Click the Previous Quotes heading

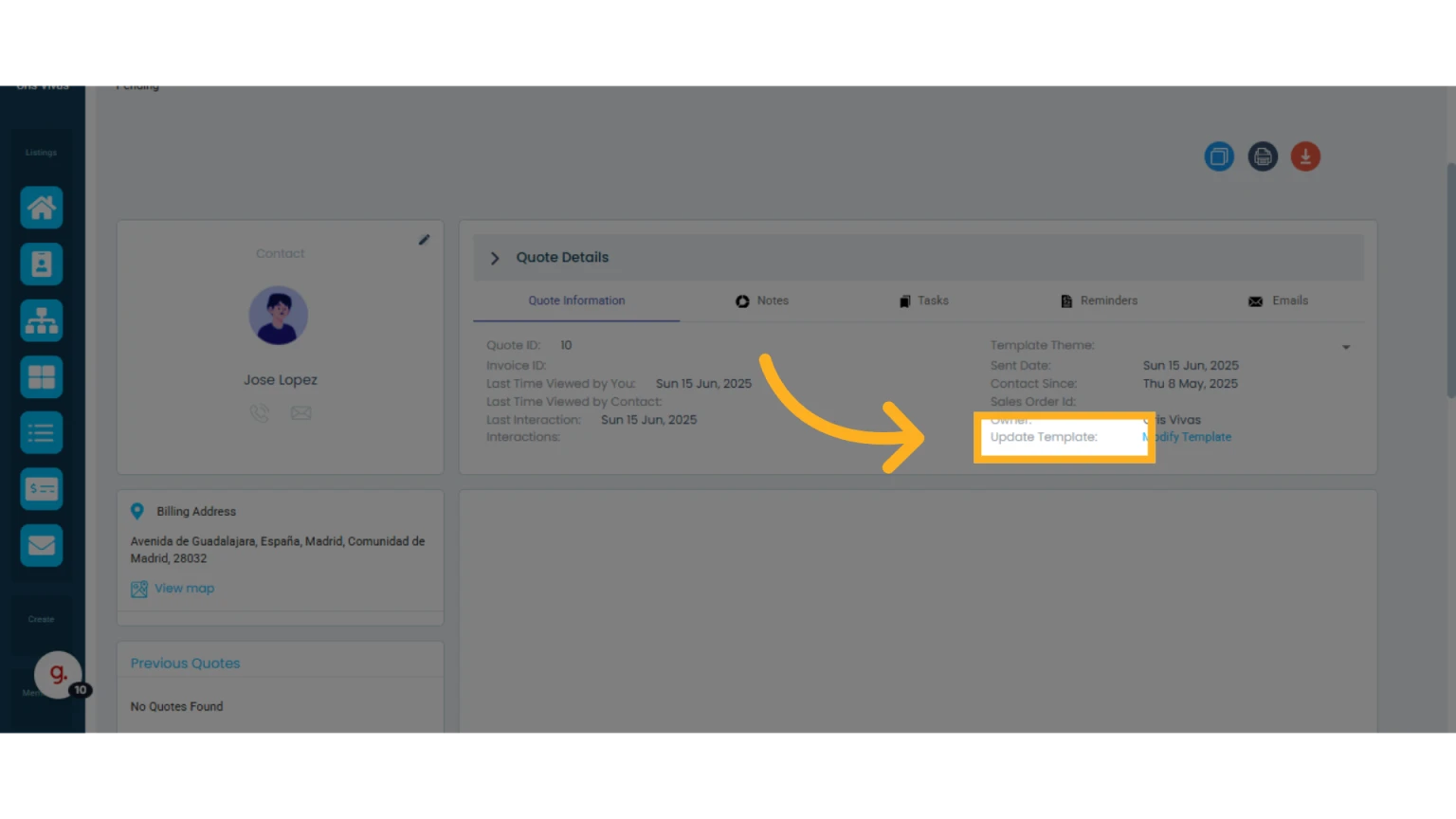point(185,664)
